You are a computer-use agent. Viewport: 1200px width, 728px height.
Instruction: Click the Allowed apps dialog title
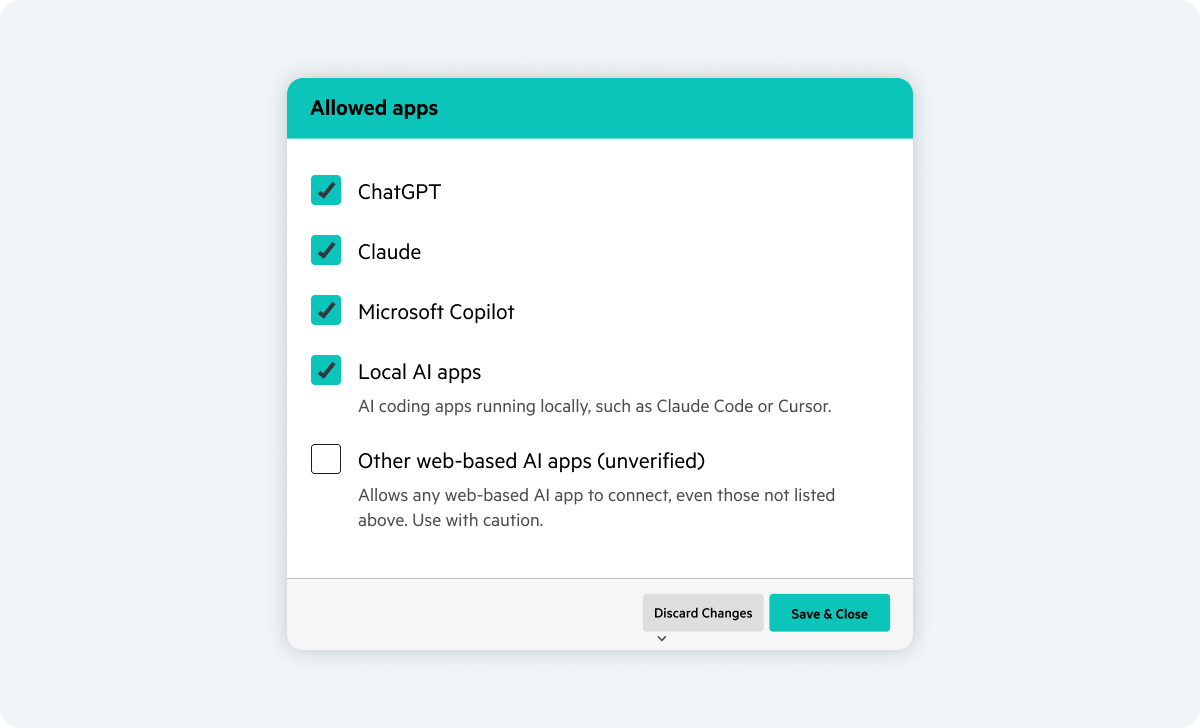[x=374, y=108]
